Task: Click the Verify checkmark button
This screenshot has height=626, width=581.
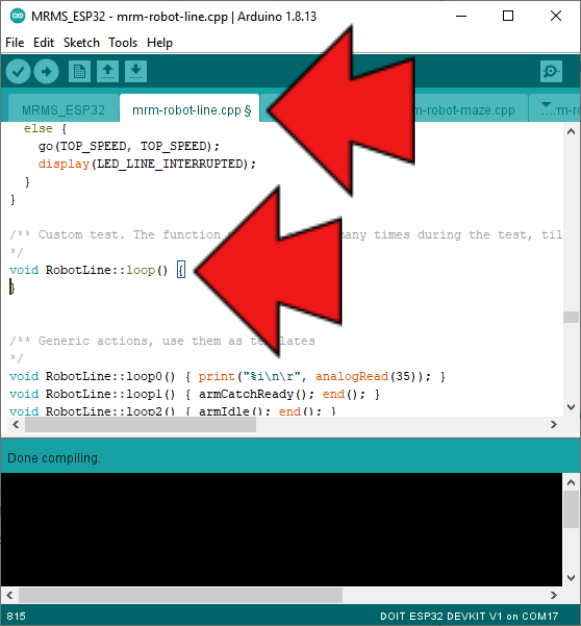Action: click(x=18, y=71)
